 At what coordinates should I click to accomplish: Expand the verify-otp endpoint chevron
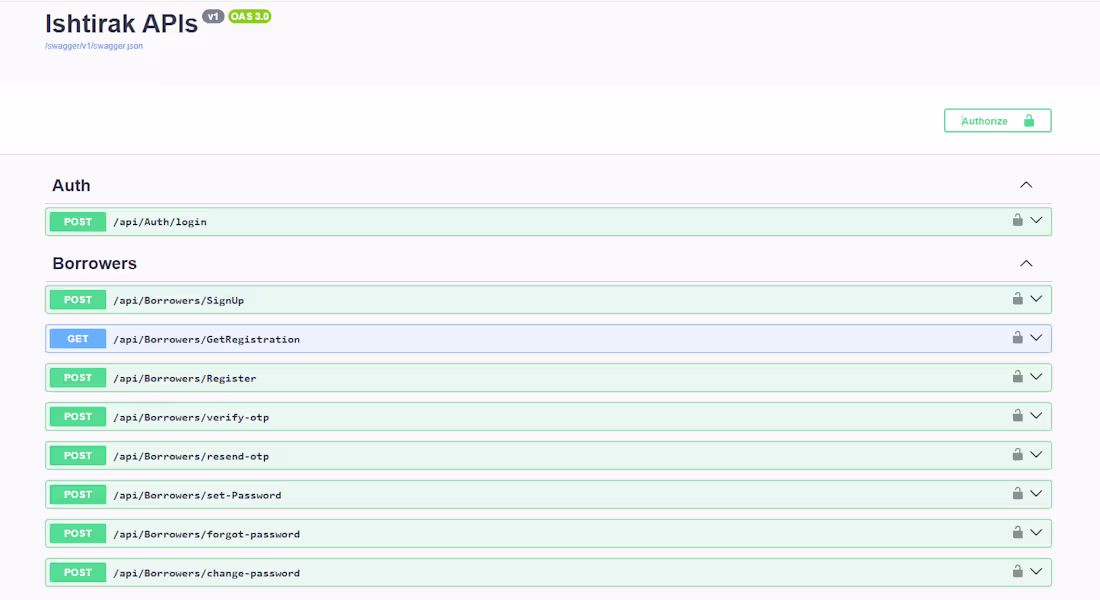(x=1036, y=415)
